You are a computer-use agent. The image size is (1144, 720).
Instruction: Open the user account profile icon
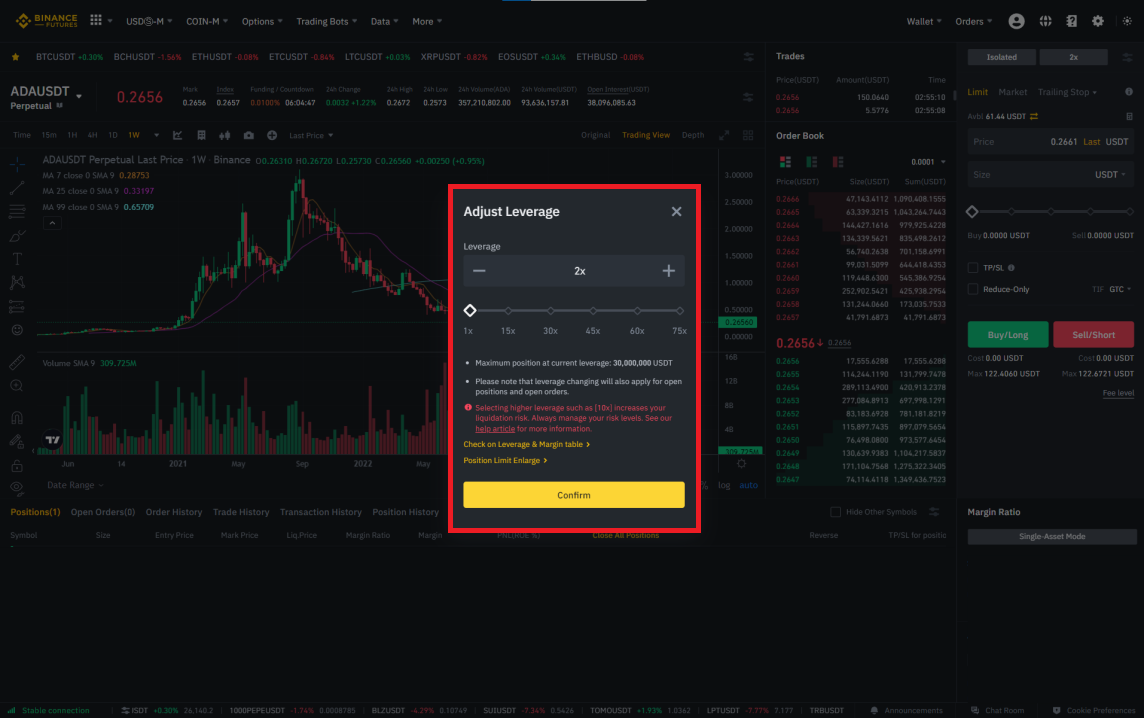click(1016, 21)
